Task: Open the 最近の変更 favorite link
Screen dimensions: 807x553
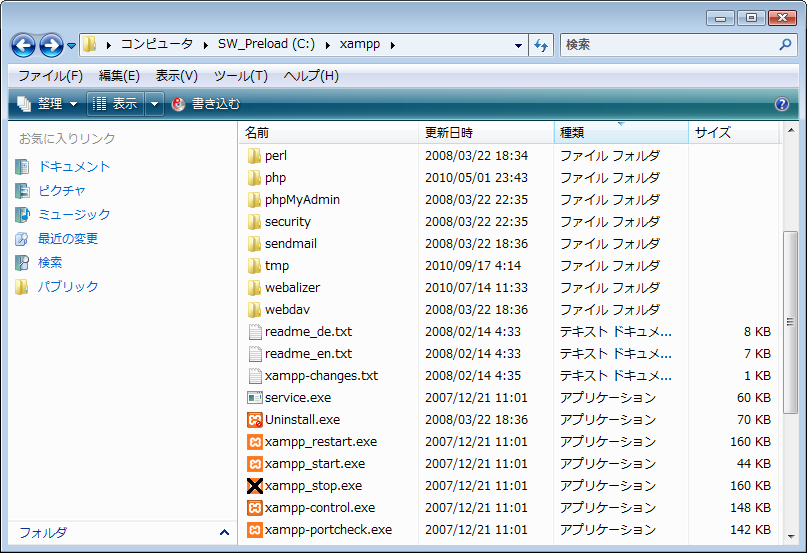Action: click(x=68, y=238)
